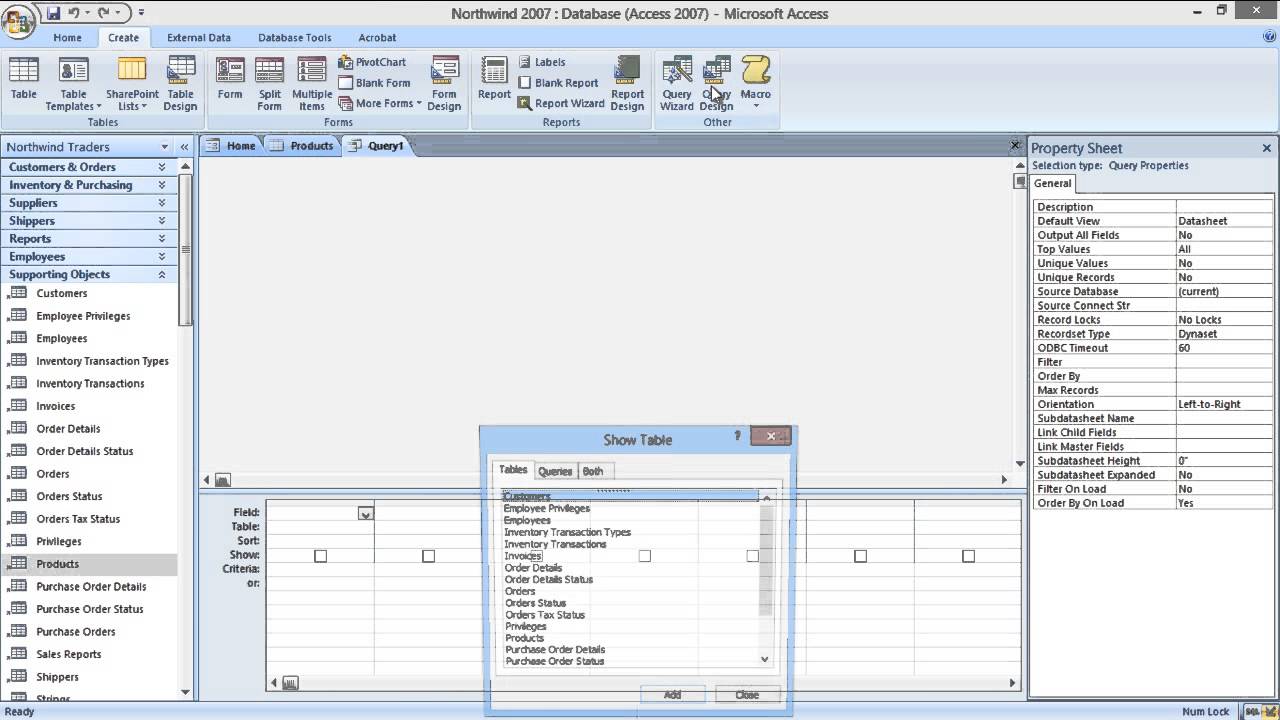The image size is (1280, 720).
Task: Click the Report icon in the ribbon
Action: [494, 80]
